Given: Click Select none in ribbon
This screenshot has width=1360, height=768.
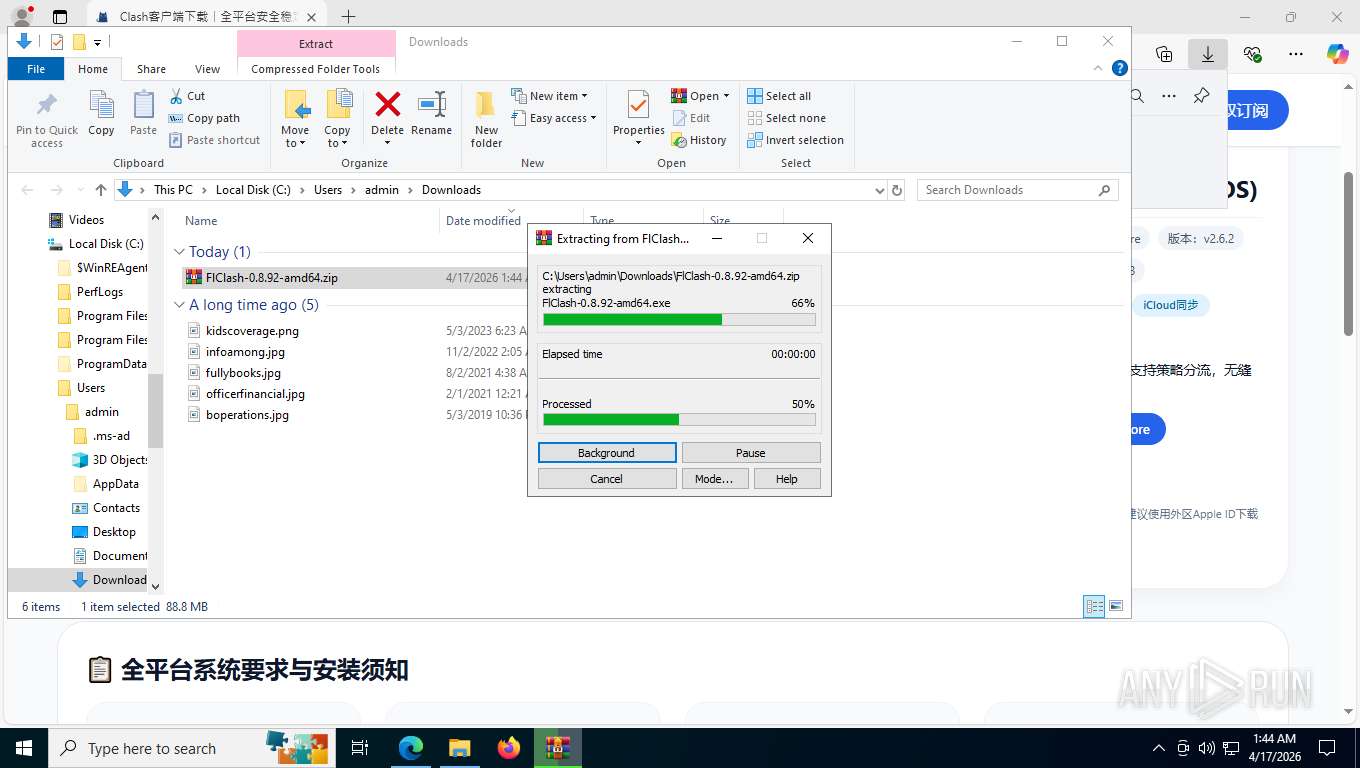Looking at the screenshot, I should 786,118.
